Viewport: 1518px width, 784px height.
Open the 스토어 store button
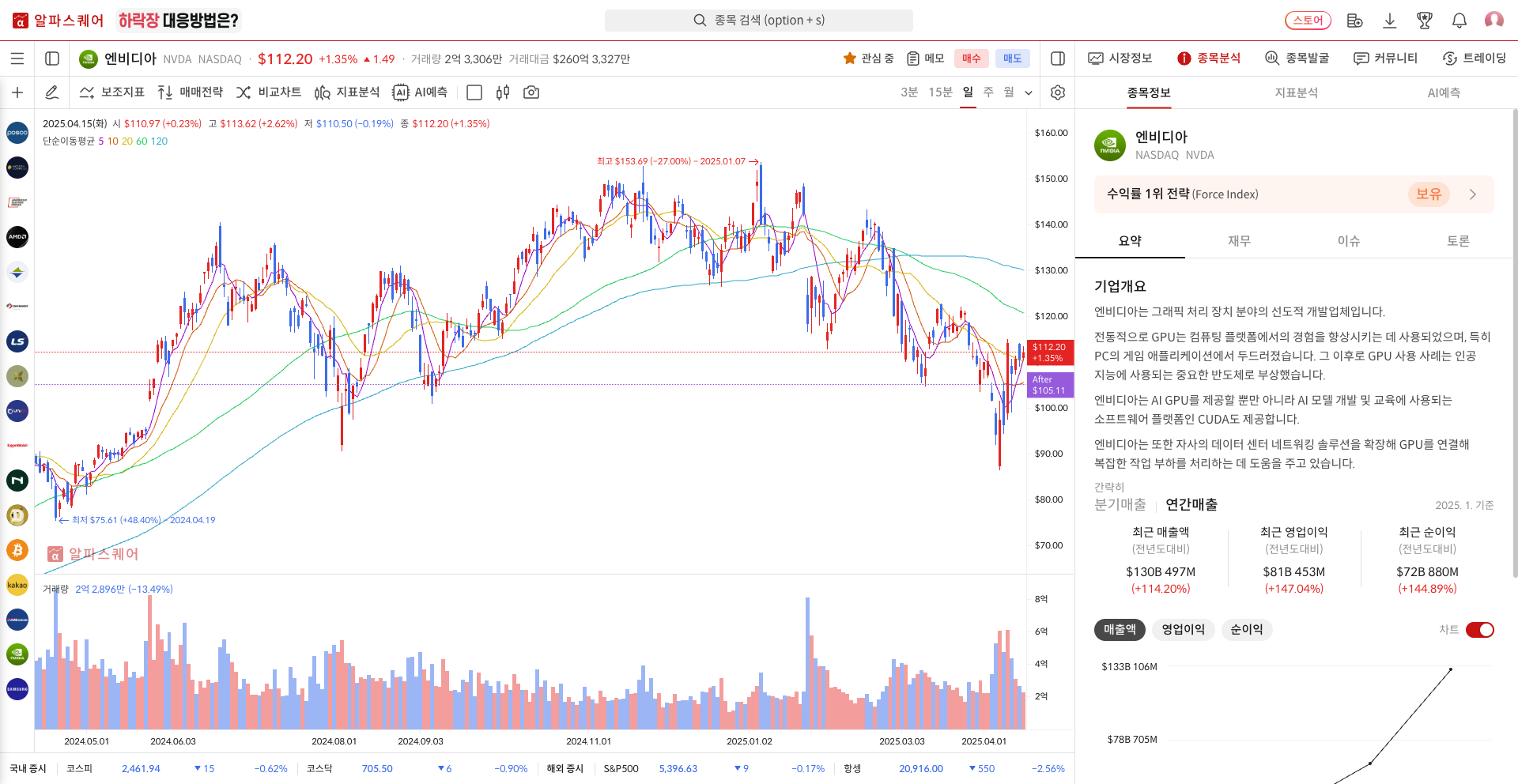point(1308,21)
